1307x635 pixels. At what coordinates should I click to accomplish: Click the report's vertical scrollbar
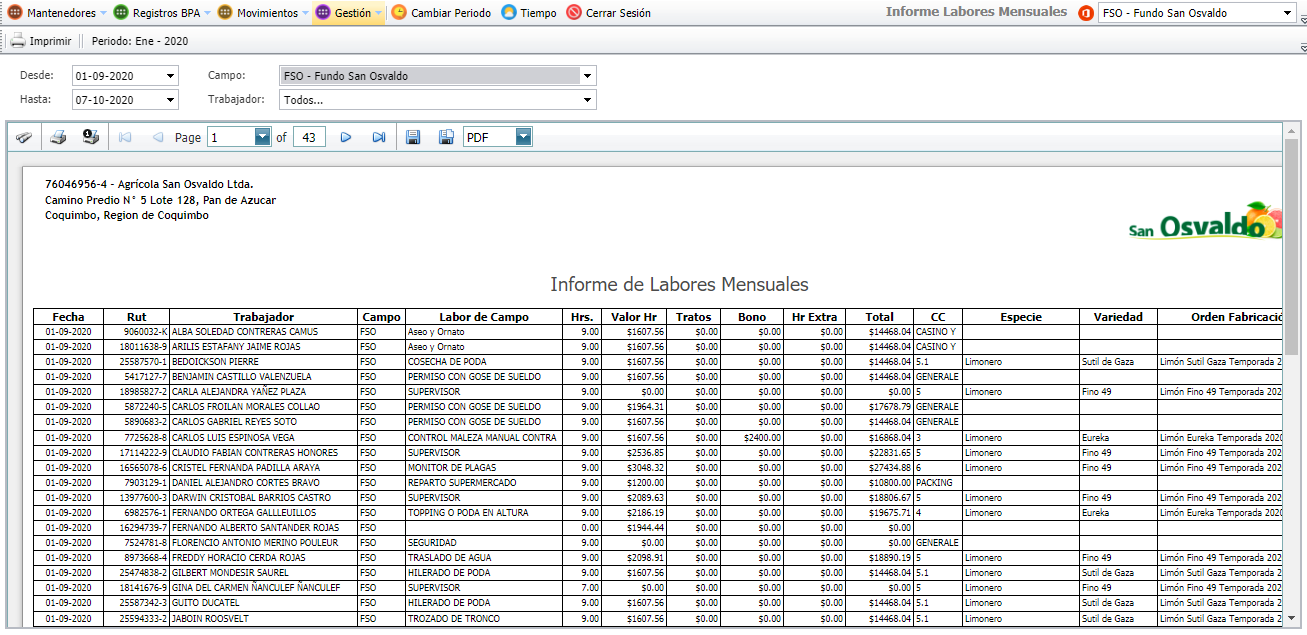click(x=1291, y=247)
